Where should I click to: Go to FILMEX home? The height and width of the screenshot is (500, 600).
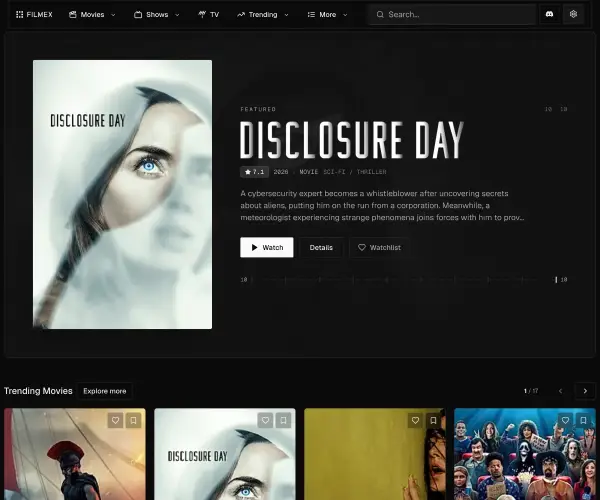[34, 15]
